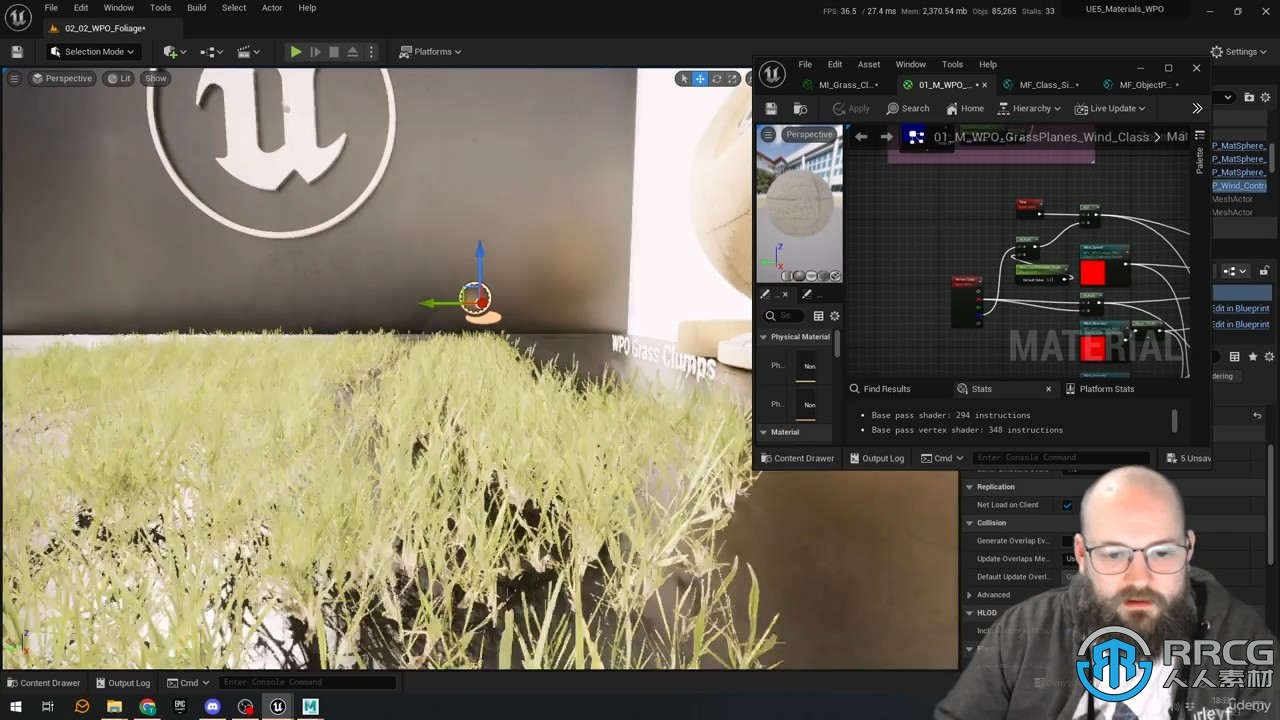The width and height of the screenshot is (1280, 720).
Task: Toggle Net Load on Client checkbox
Action: [1067, 505]
